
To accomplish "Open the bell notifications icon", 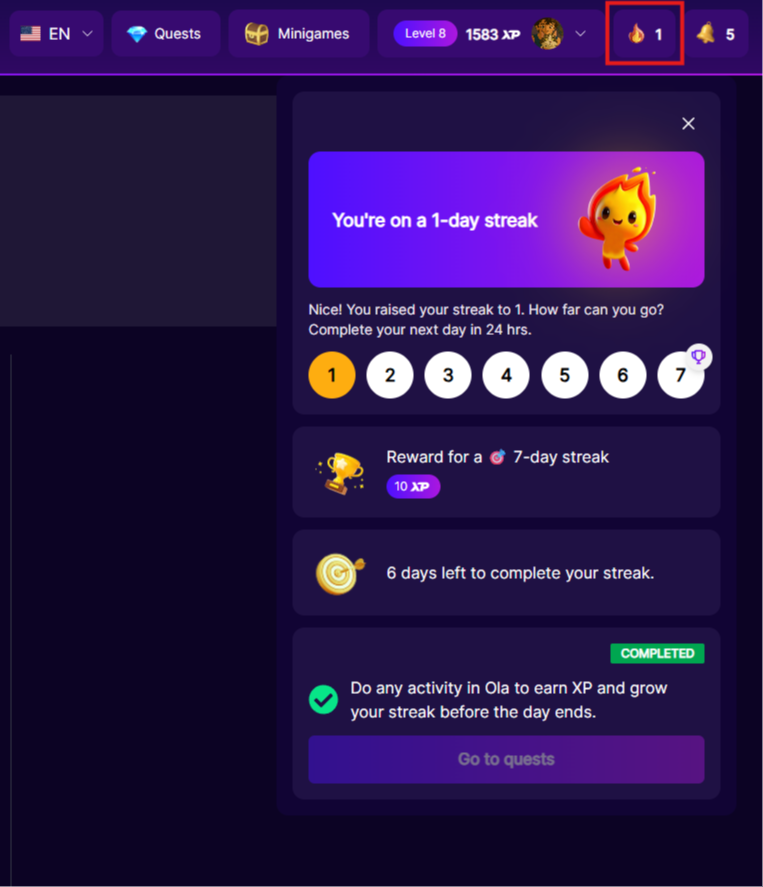I will [716, 34].
